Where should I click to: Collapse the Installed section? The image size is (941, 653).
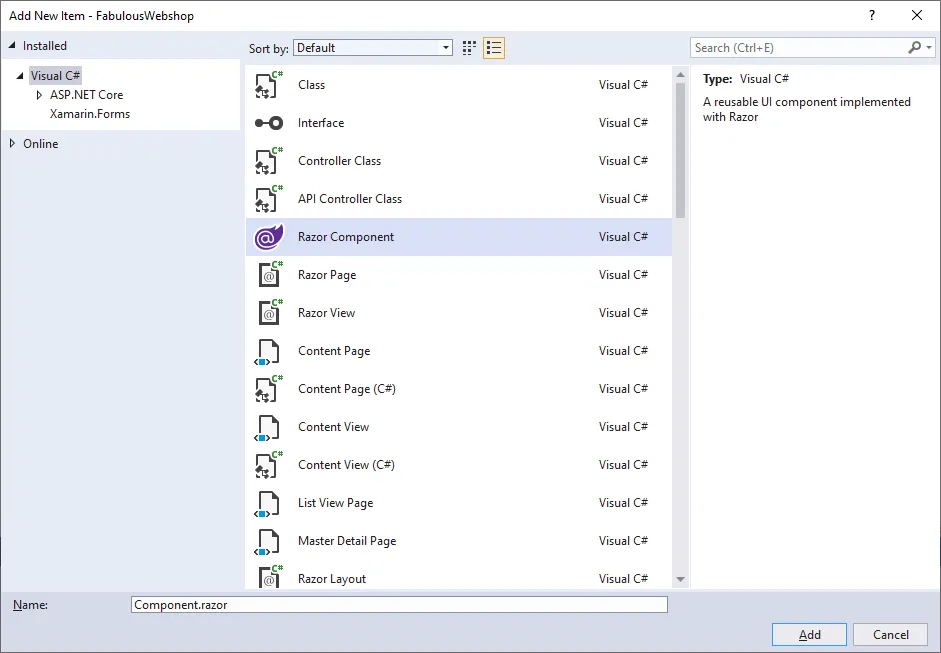[12, 46]
